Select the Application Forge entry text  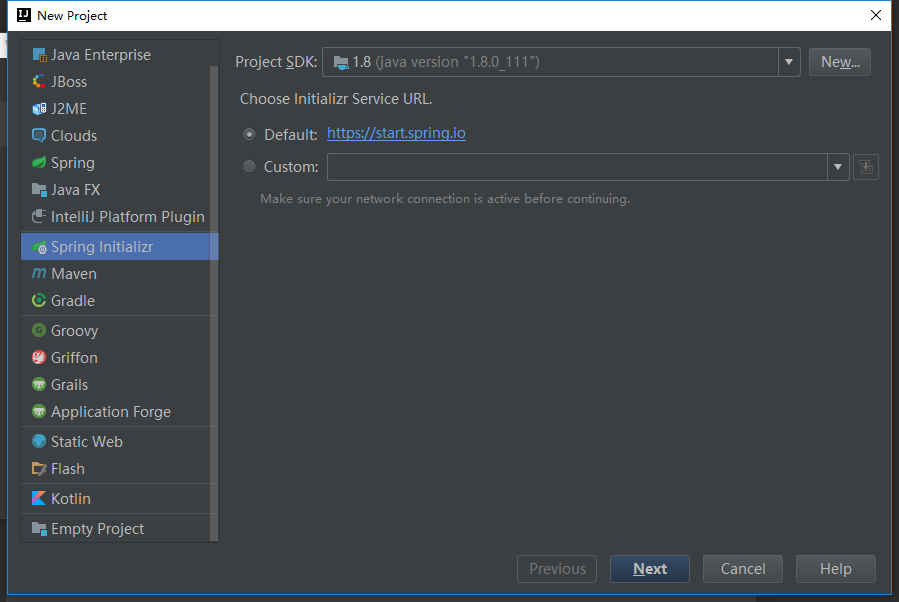coord(111,412)
